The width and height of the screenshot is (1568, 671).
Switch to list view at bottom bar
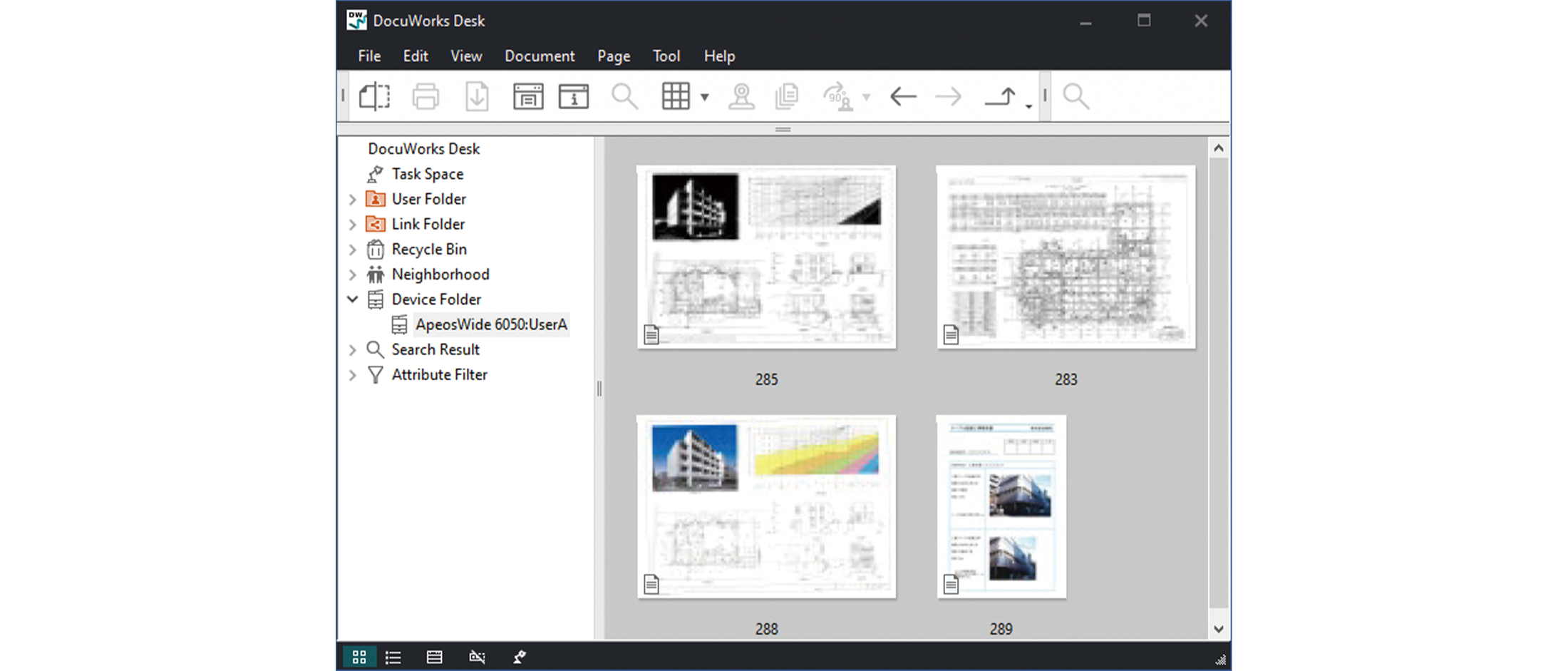click(393, 656)
